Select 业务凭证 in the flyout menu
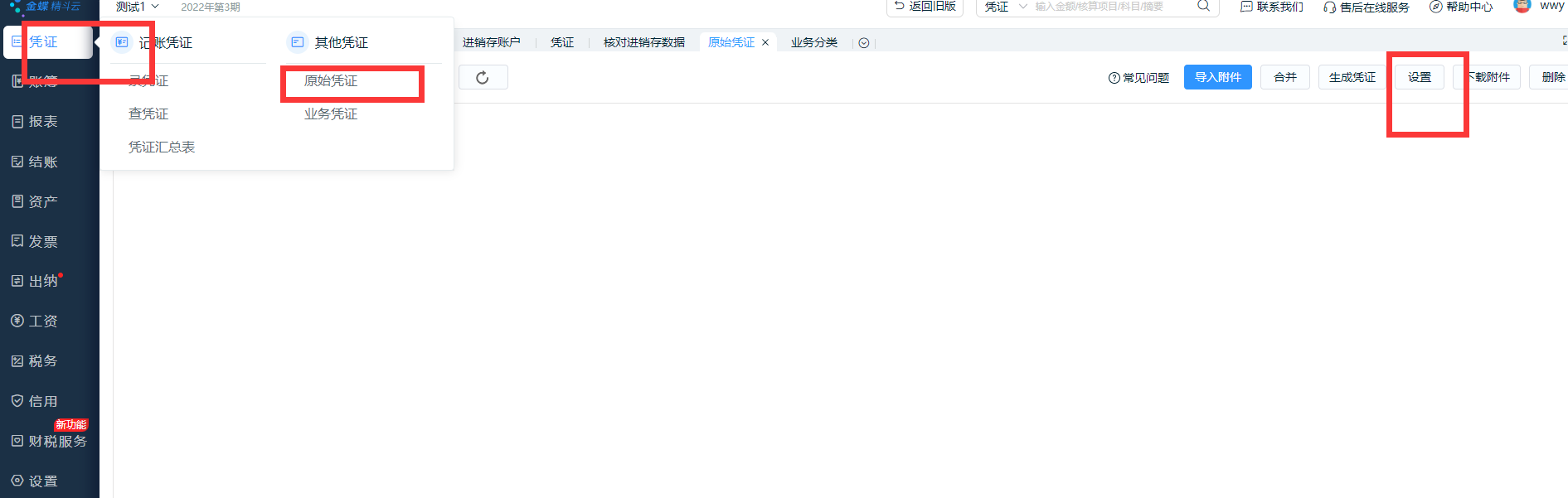This screenshot has width=1568, height=498. (x=331, y=114)
